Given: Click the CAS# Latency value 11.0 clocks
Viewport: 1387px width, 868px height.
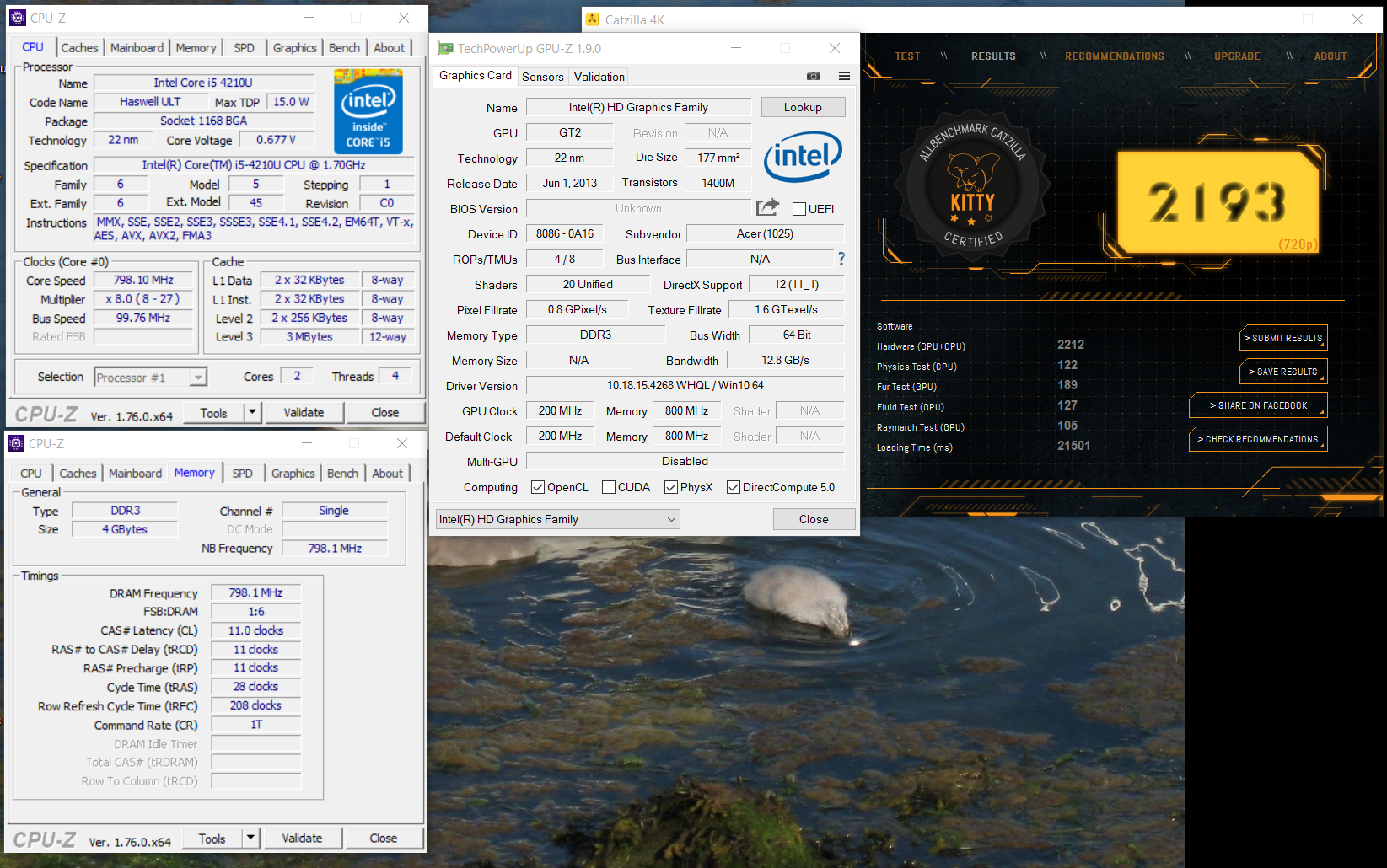Looking at the screenshot, I should [255, 630].
